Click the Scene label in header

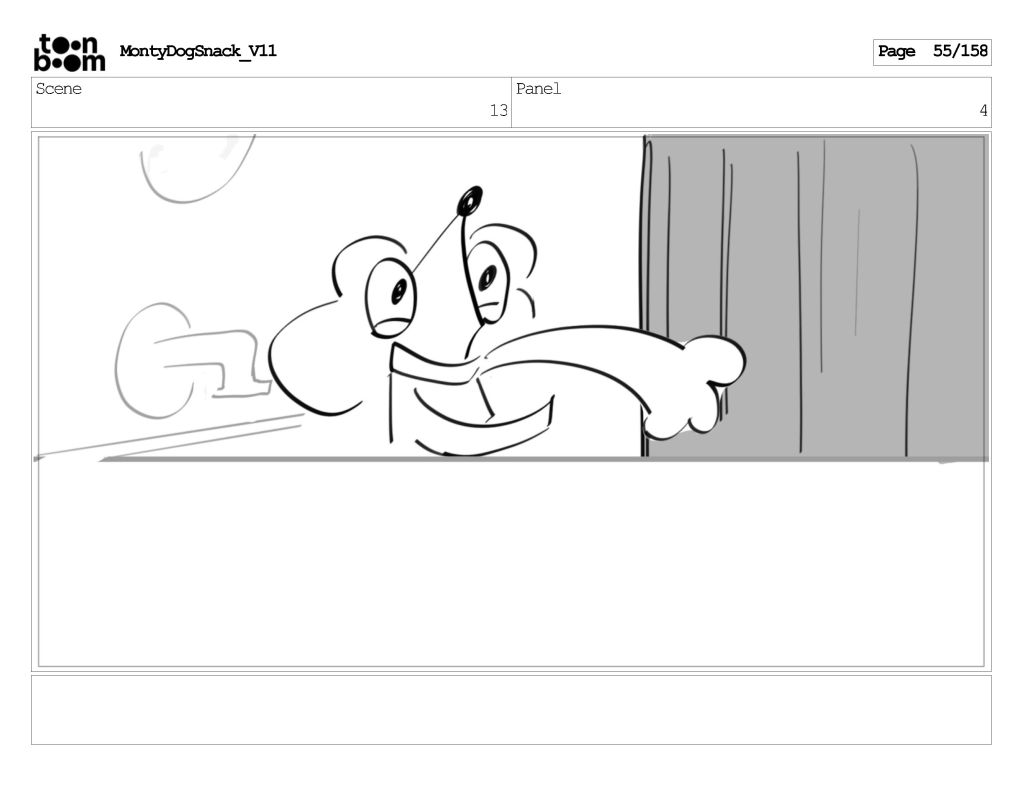[x=59, y=89]
